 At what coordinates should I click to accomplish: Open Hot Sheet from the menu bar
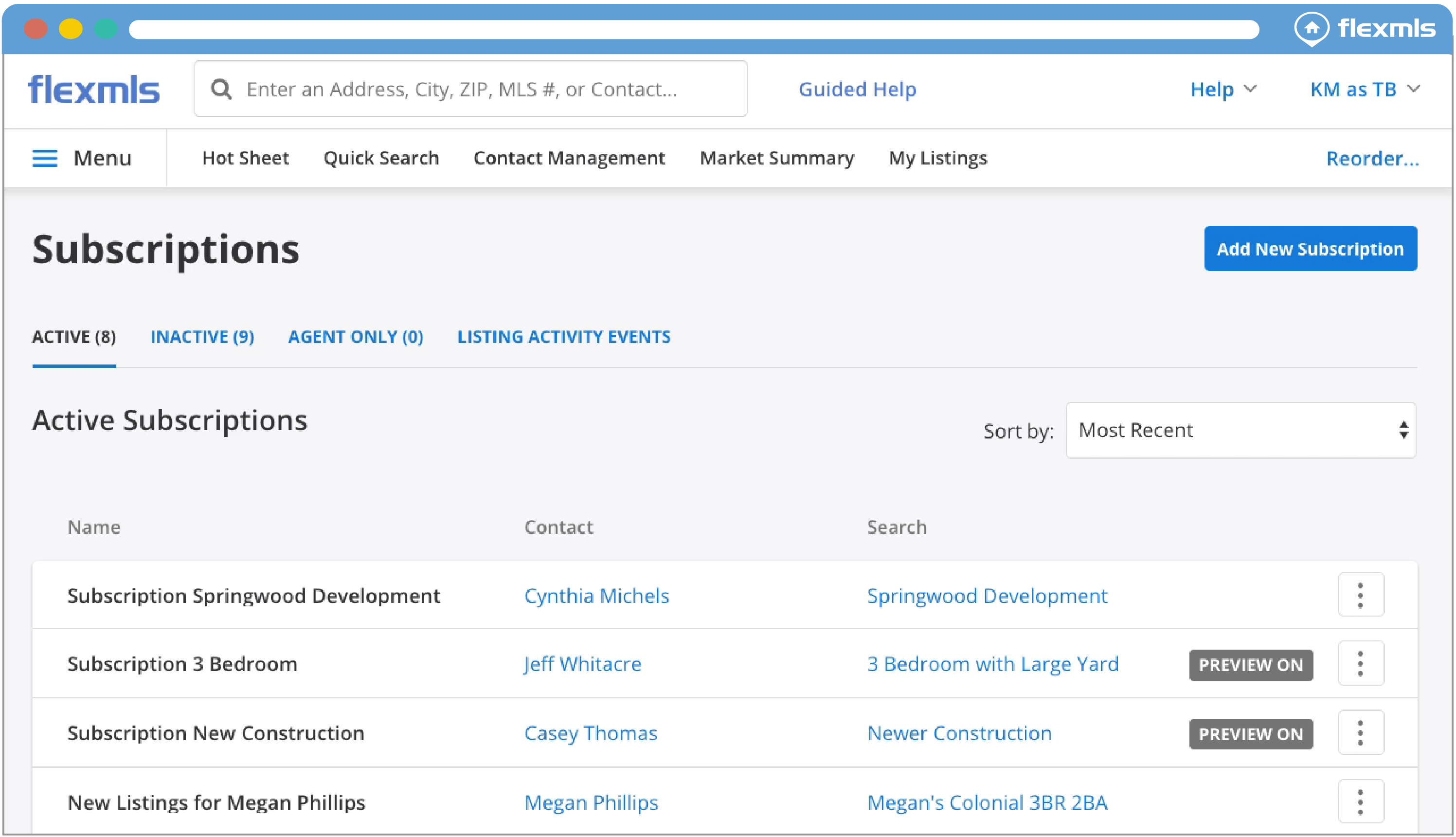coord(245,158)
